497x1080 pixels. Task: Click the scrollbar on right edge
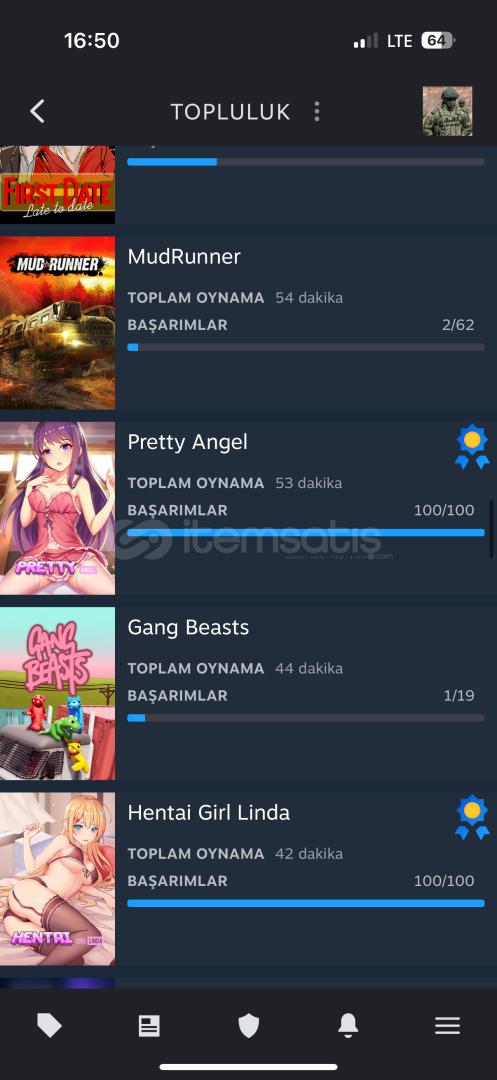[491, 528]
